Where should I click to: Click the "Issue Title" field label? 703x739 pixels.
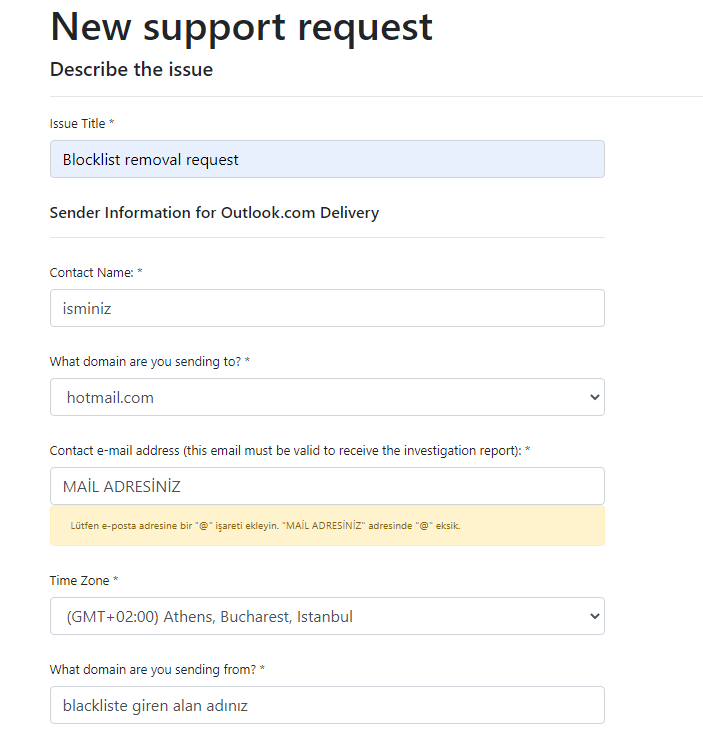click(x=77, y=123)
